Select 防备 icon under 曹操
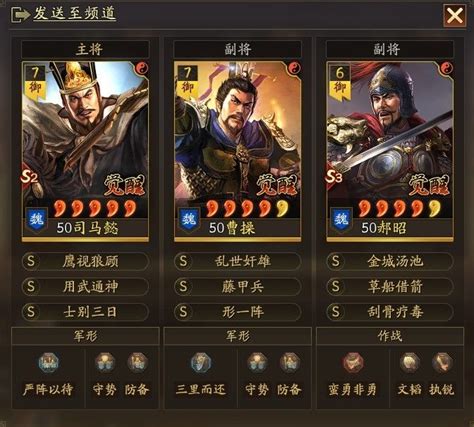Viewport: 474px width, 427px height. click(x=290, y=363)
